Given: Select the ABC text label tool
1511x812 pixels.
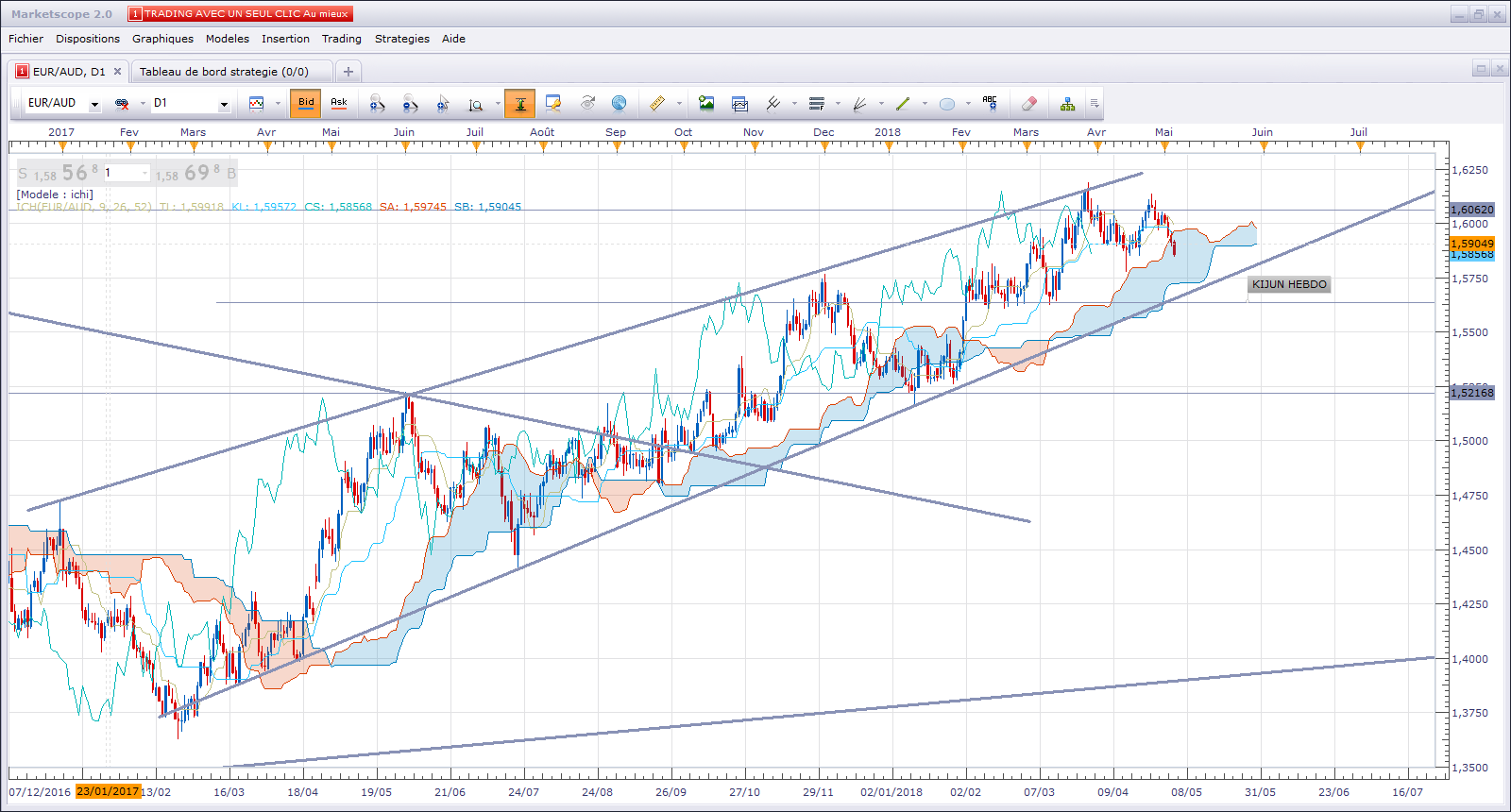Looking at the screenshot, I should [990, 104].
